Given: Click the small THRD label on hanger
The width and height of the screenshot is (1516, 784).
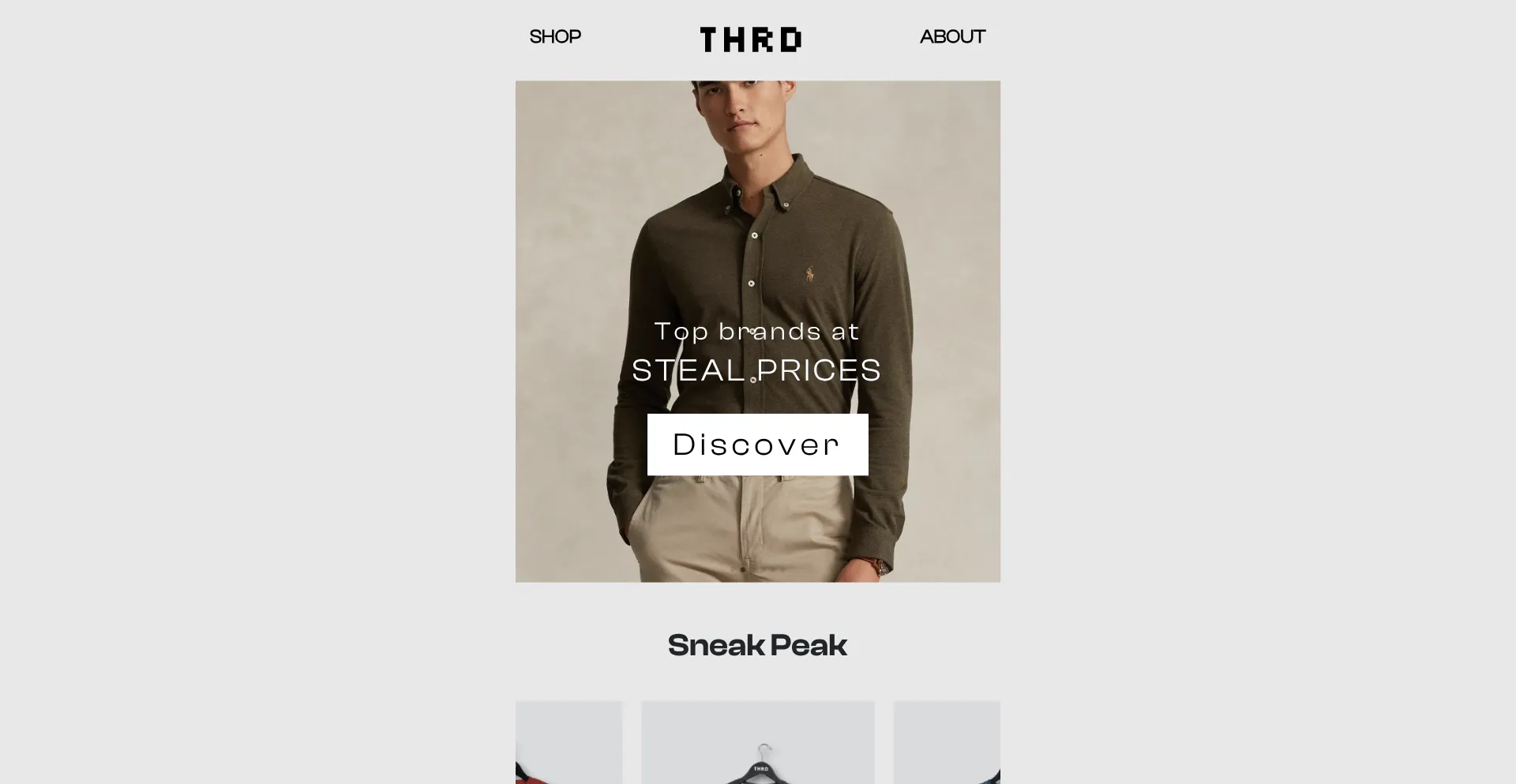Looking at the screenshot, I should [x=760, y=768].
